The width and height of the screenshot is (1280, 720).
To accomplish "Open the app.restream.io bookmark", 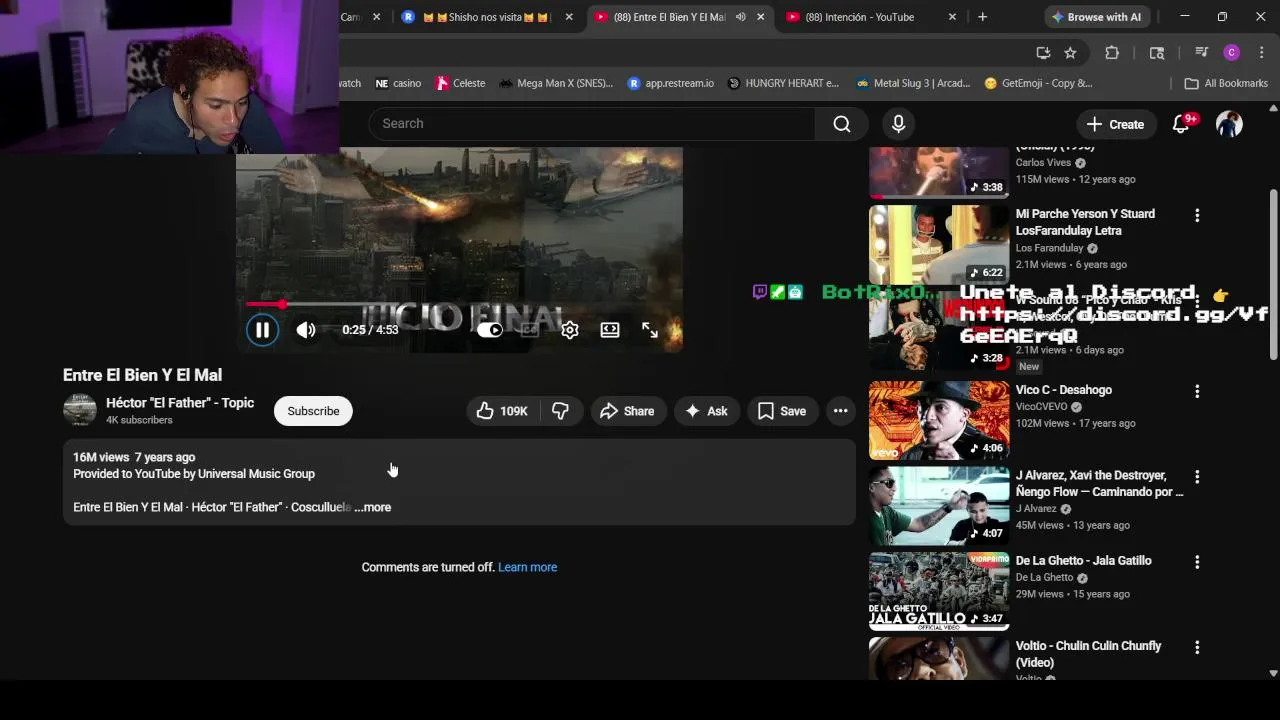I will point(671,83).
